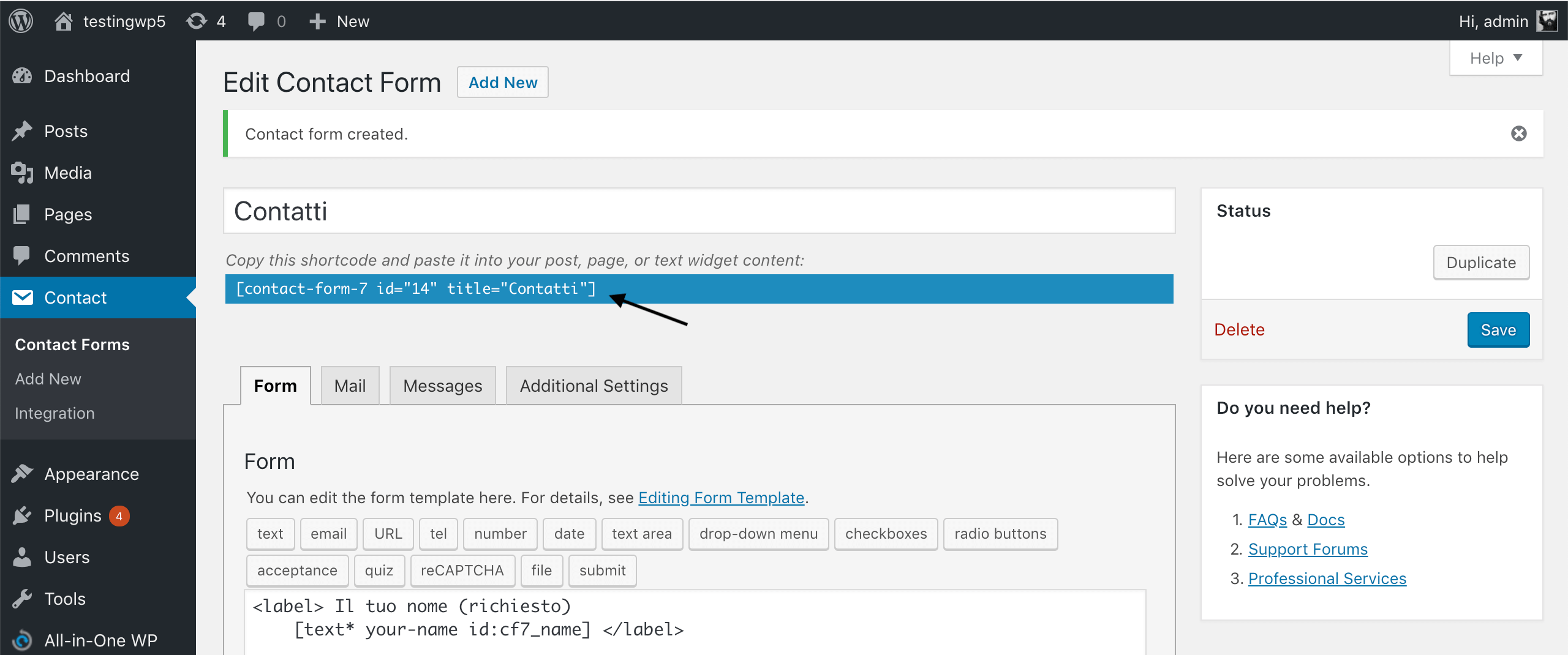Select the Contact envelope icon
Viewport: 1568px width, 655px height.
(x=23, y=298)
